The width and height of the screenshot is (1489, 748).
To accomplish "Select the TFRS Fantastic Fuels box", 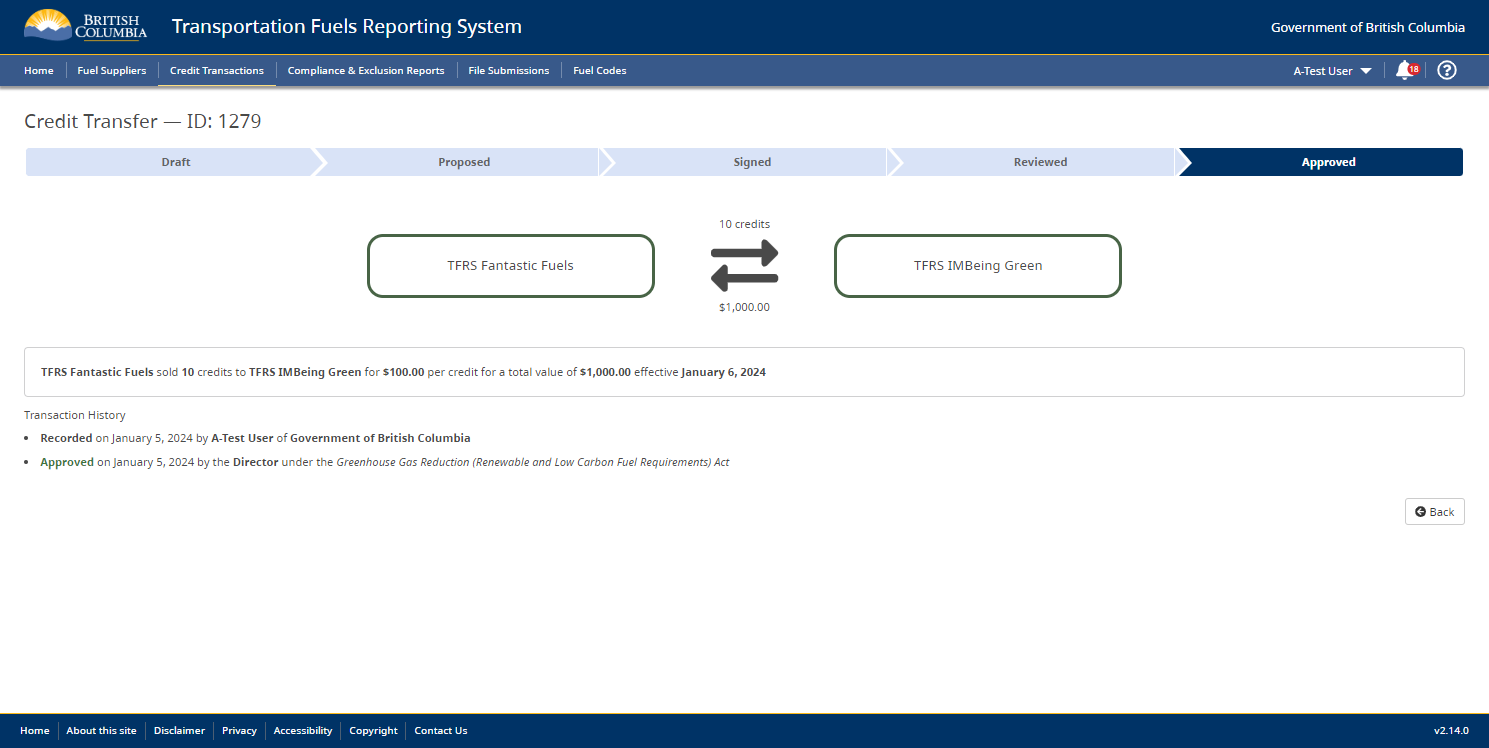I will 511,266.
